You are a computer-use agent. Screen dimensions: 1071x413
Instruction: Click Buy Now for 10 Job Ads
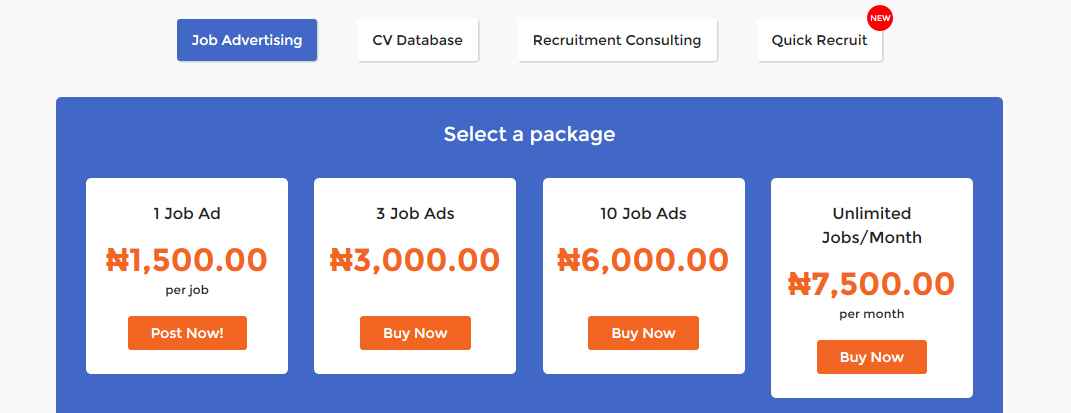(x=643, y=333)
